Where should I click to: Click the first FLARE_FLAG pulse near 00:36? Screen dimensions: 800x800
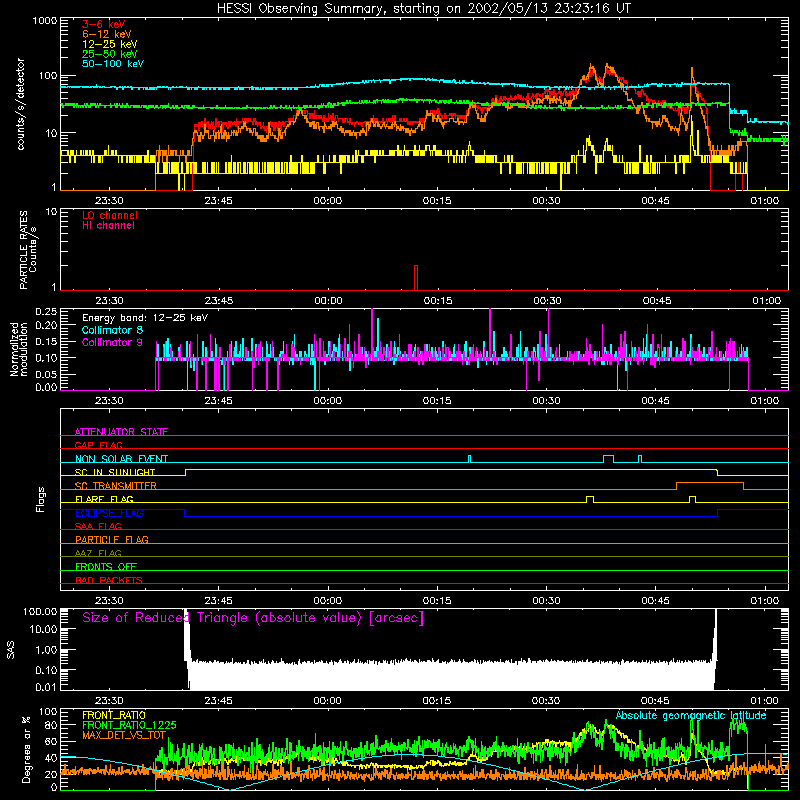pos(590,498)
